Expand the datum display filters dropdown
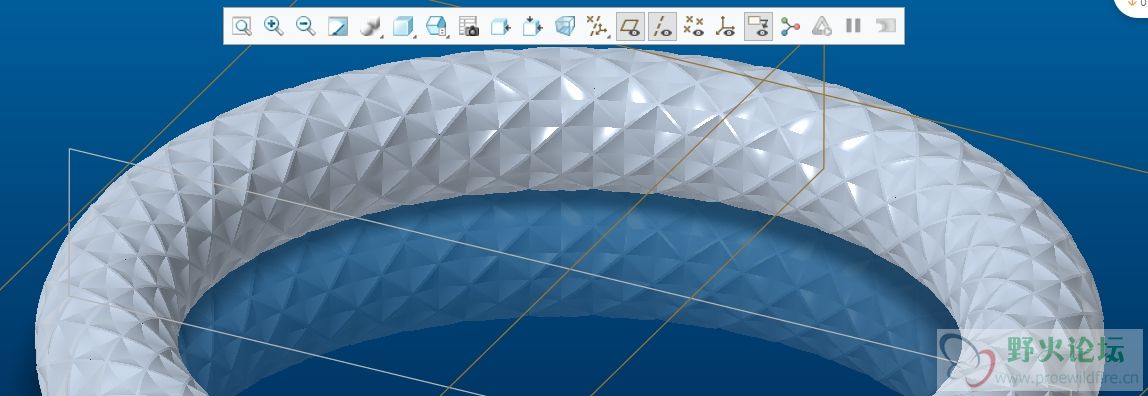The width and height of the screenshot is (1148, 396). coord(598,27)
